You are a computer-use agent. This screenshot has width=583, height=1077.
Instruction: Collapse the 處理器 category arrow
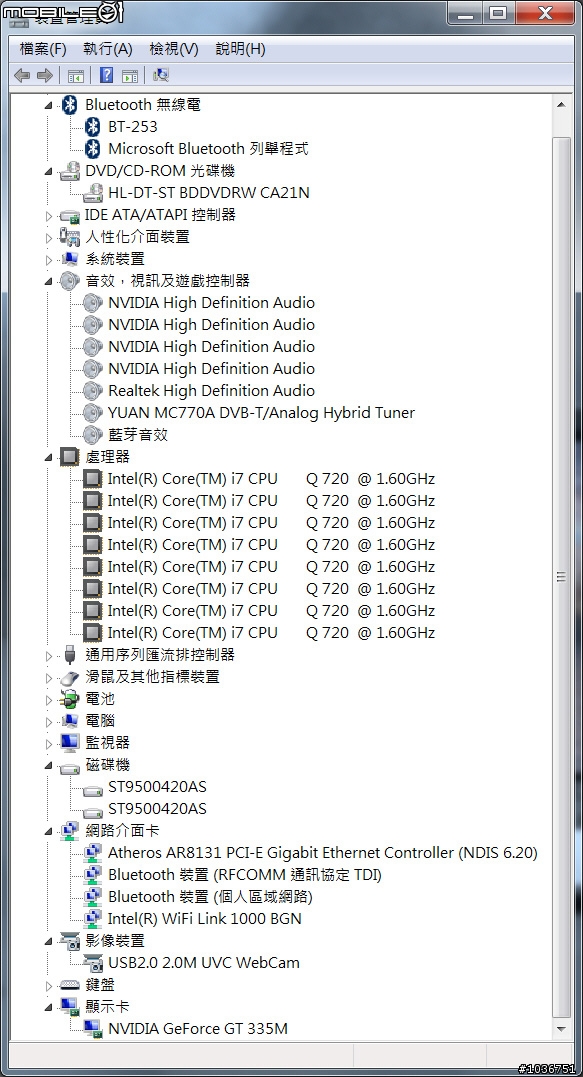[x=48, y=457]
